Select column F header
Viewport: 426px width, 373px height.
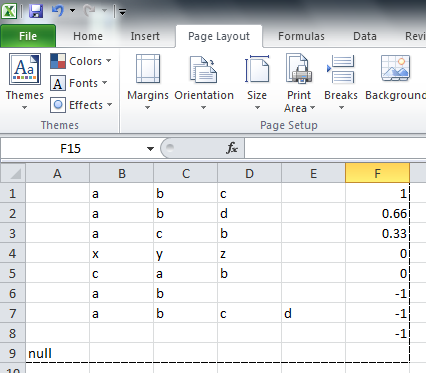coord(377,173)
